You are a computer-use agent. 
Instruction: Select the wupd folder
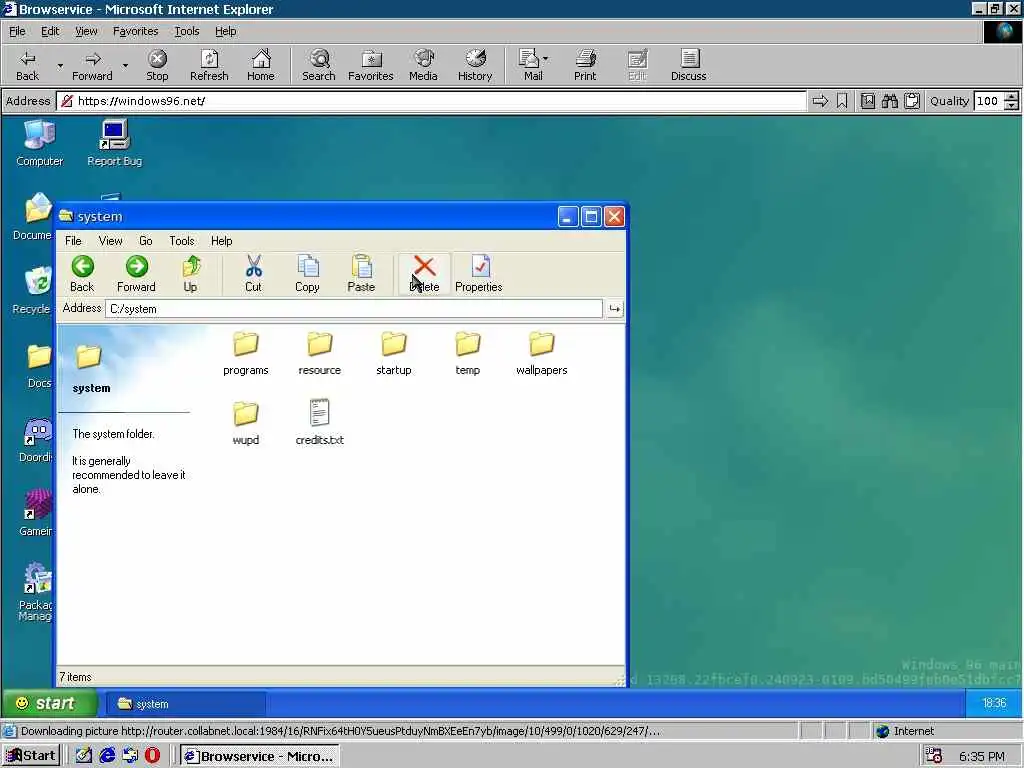[246, 424]
